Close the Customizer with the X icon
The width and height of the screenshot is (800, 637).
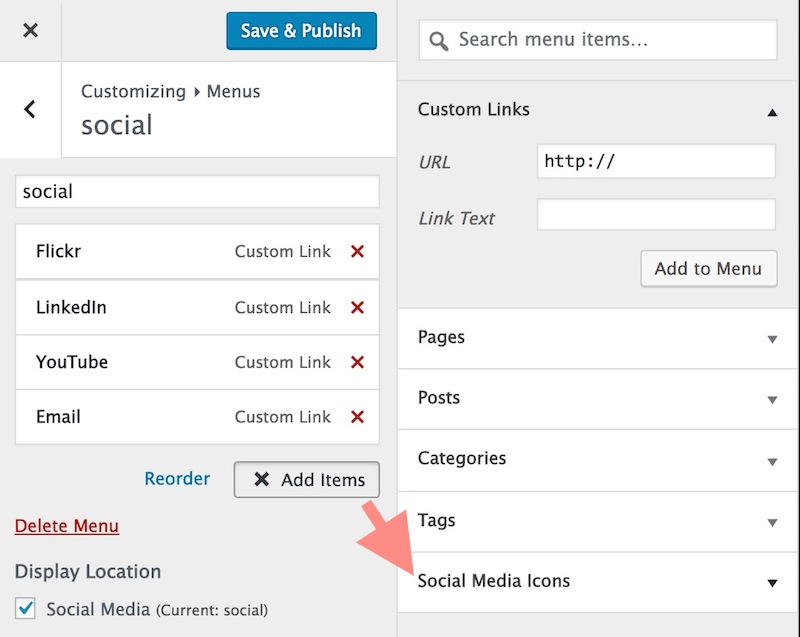point(31,30)
